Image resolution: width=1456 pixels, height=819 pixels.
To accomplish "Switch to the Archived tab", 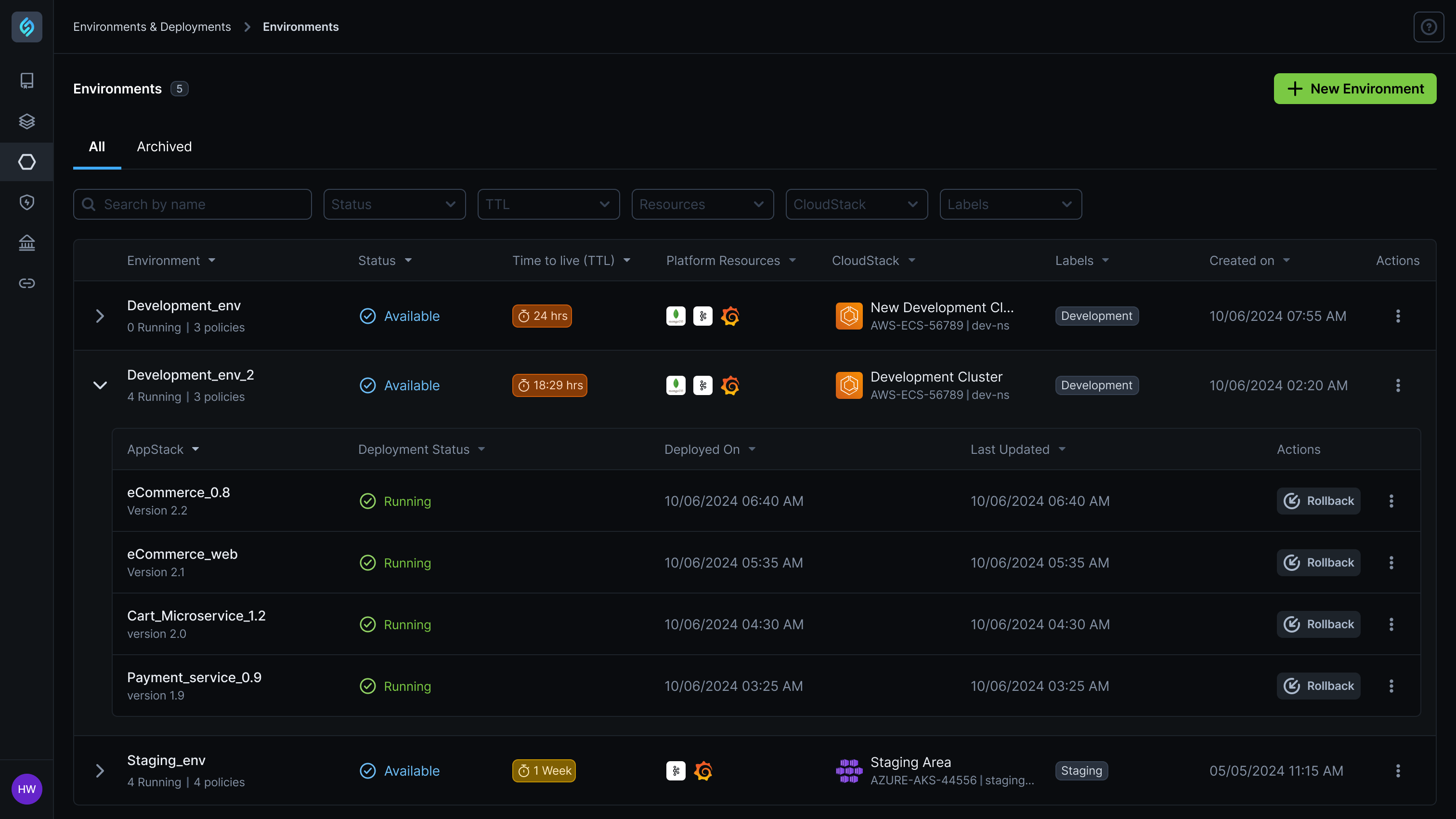I will (x=164, y=146).
